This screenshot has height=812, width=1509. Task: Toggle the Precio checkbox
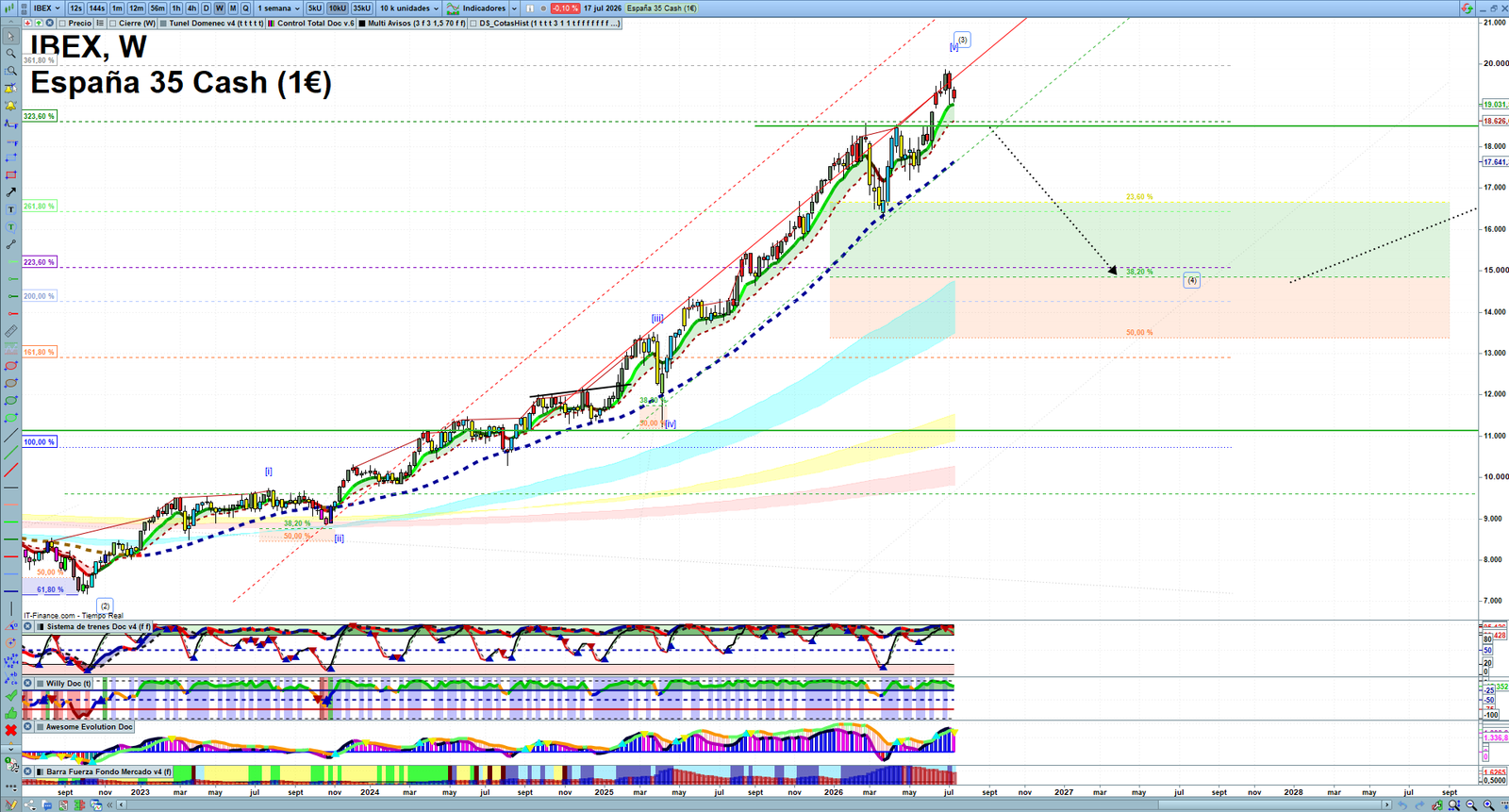tap(62, 24)
